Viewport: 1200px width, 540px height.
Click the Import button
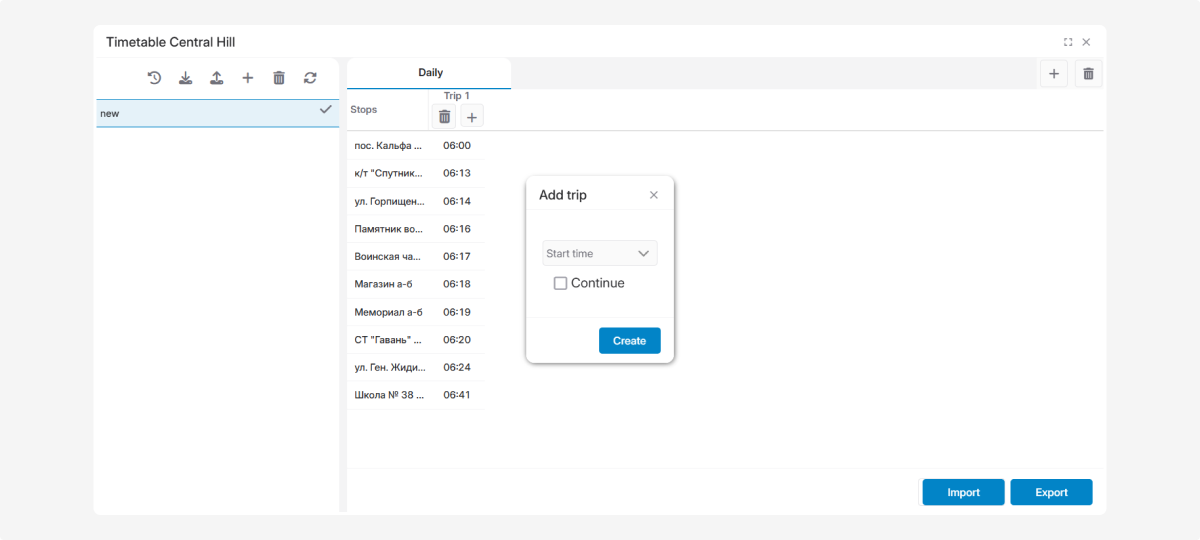963,492
